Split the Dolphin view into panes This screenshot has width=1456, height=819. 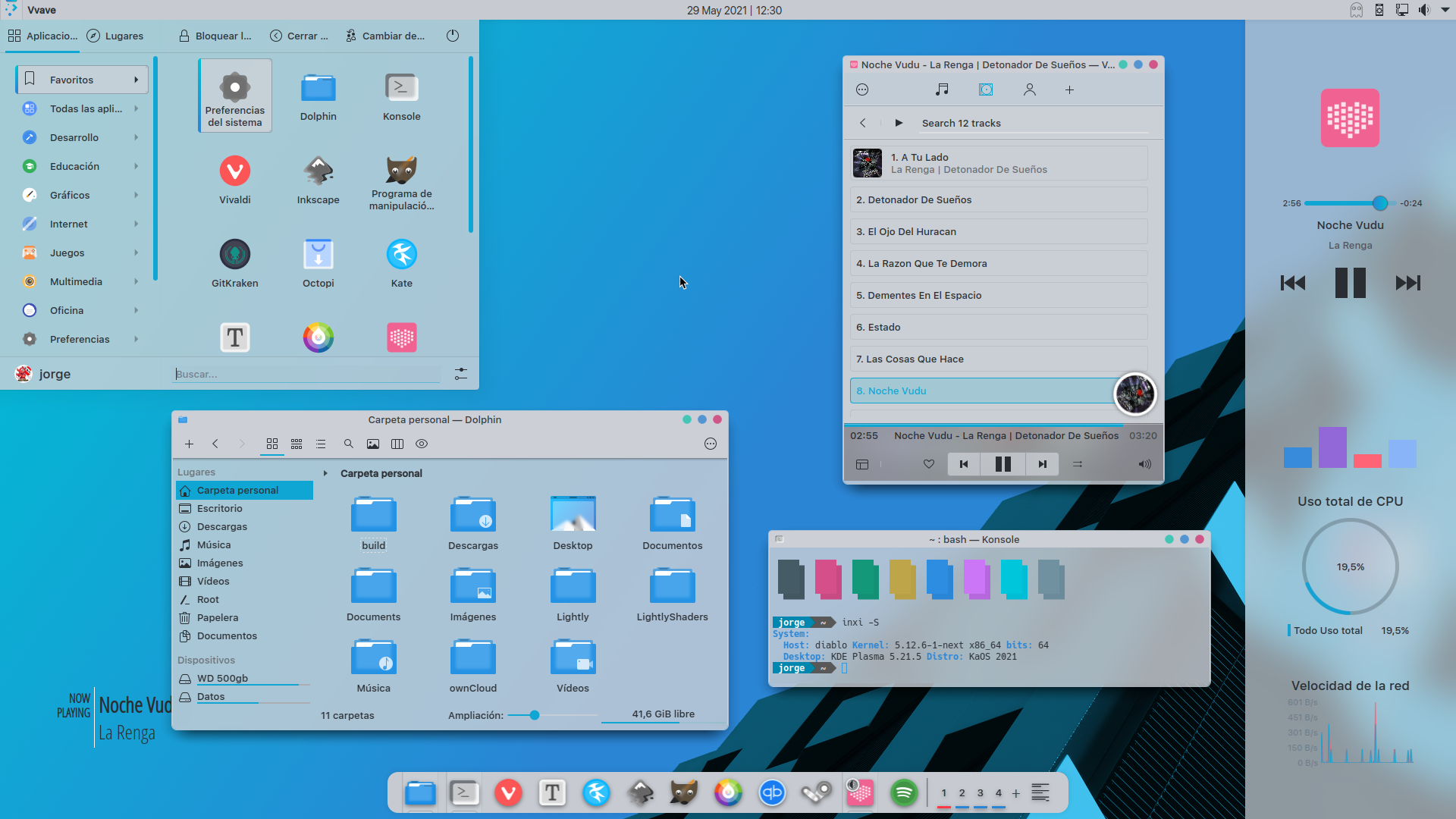pyautogui.click(x=397, y=444)
